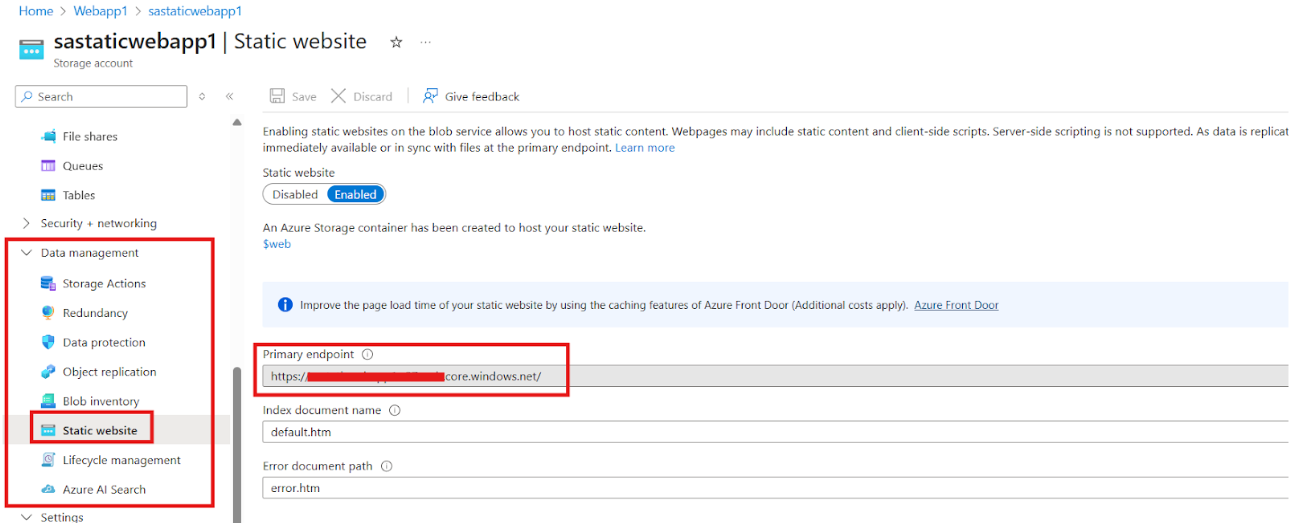Set Static website to Disabled
This screenshot has height=523, width=1292.
click(295, 194)
